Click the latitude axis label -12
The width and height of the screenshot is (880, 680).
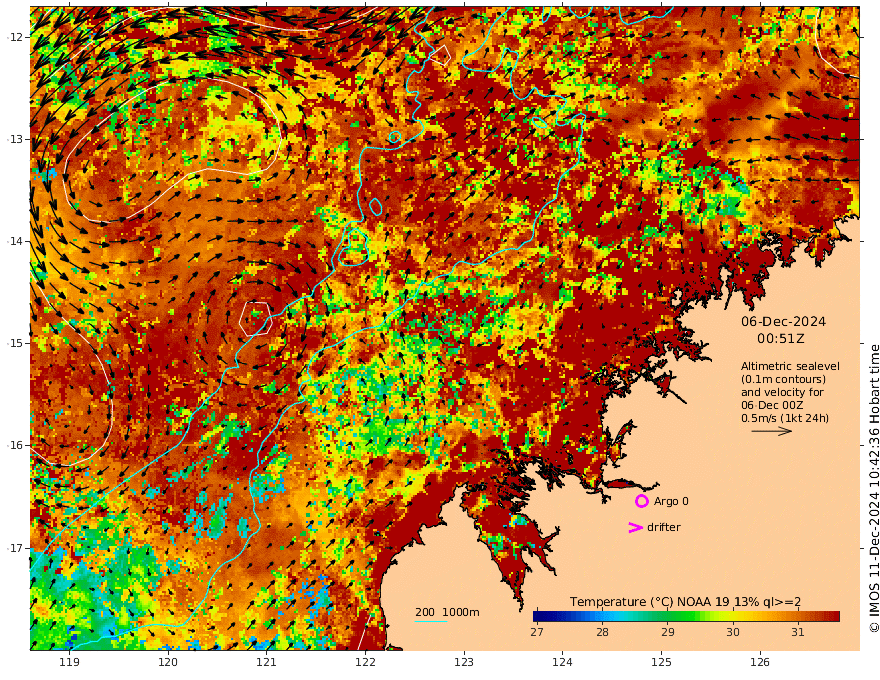pyautogui.click(x=15, y=37)
